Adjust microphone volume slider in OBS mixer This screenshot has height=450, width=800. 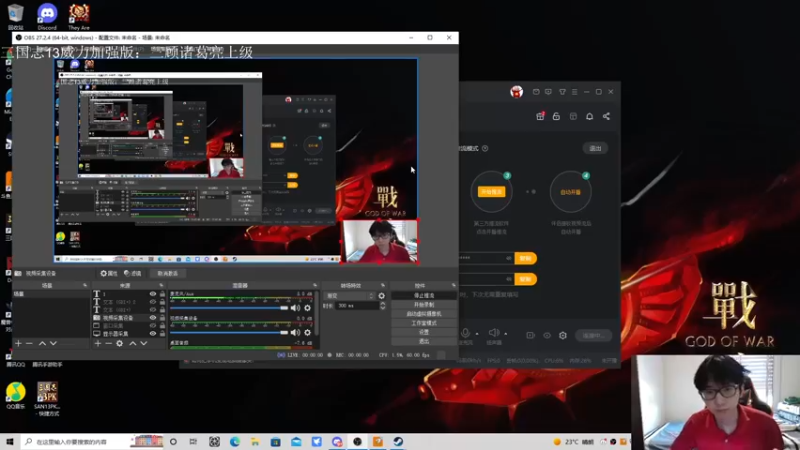click(x=229, y=308)
